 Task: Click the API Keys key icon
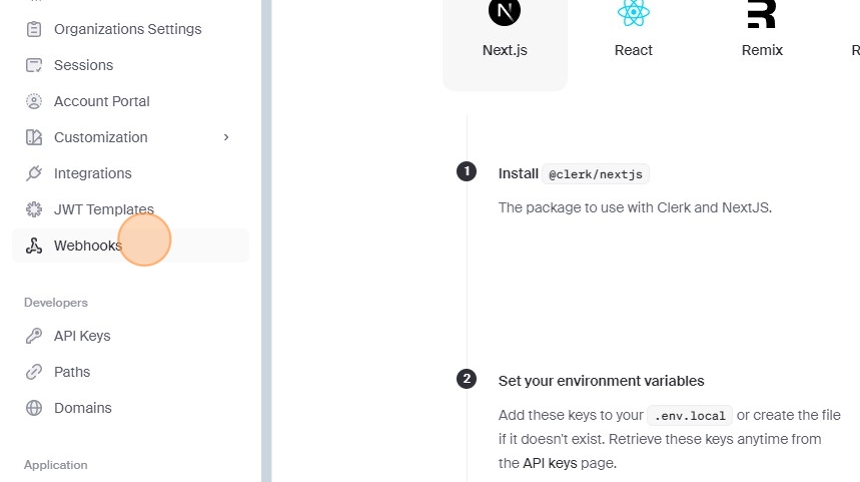pyautogui.click(x=34, y=336)
